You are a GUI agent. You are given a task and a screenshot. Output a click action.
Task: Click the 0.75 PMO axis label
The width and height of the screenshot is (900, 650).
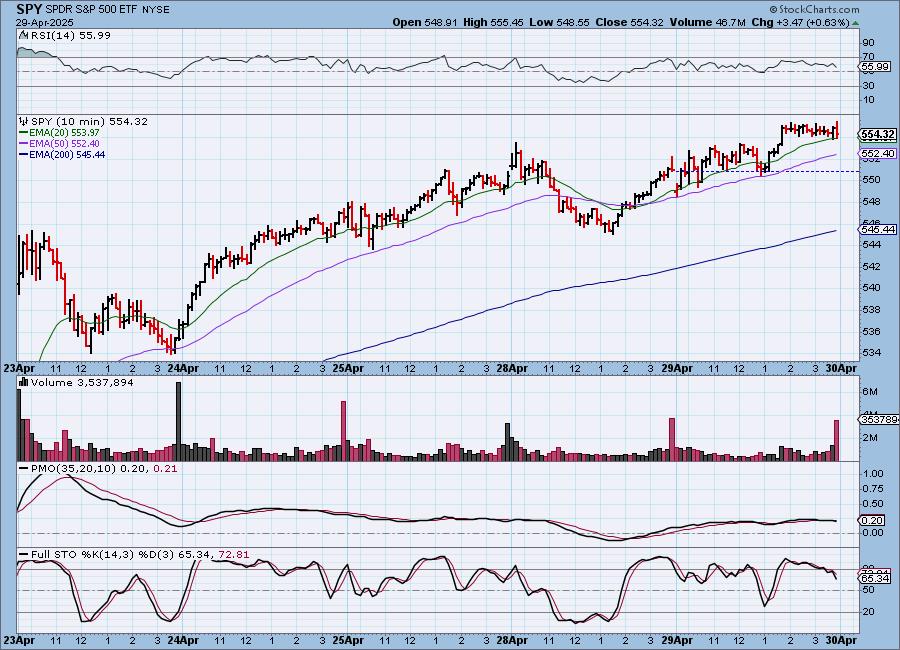tap(873, 489)
